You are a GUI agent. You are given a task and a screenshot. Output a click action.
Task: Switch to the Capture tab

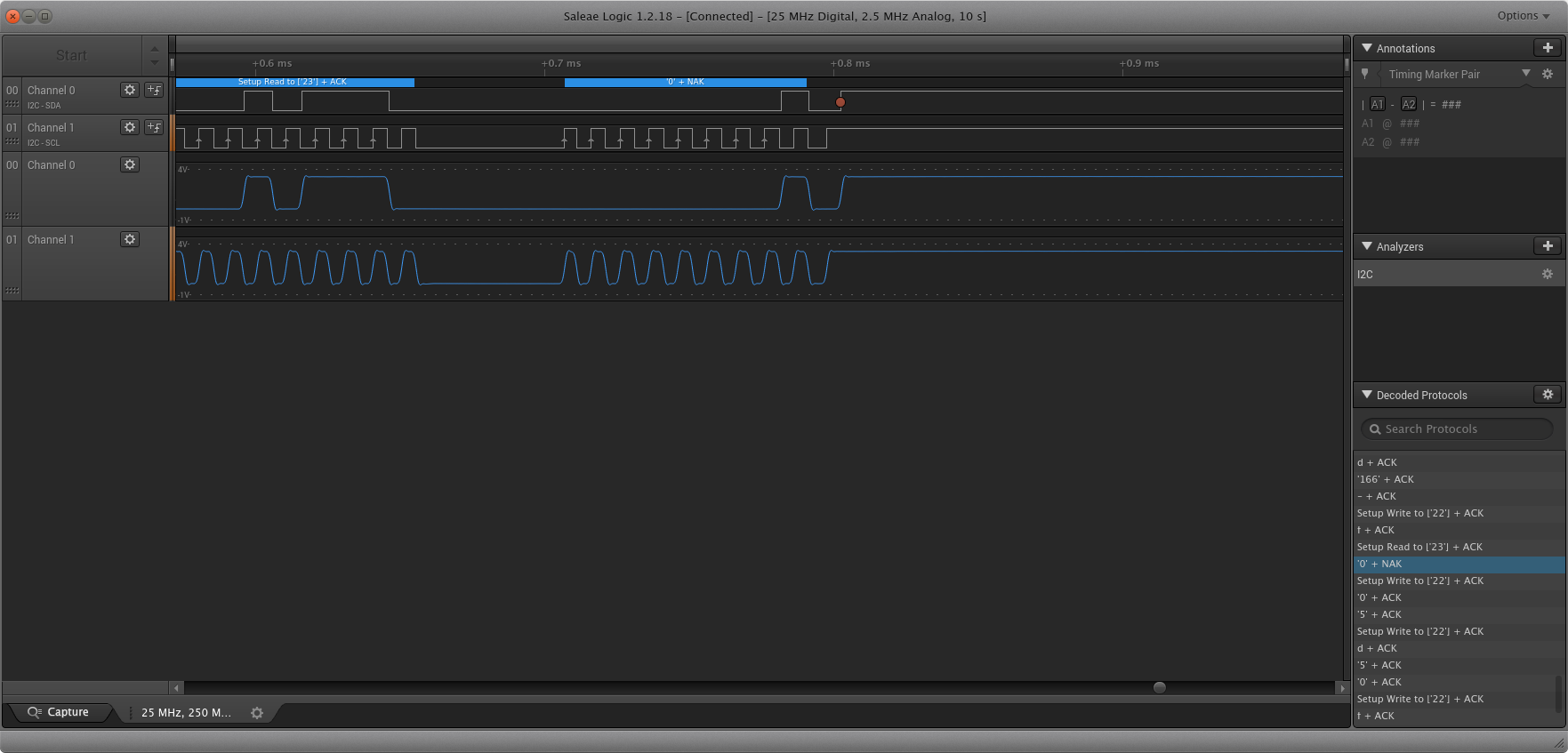pyautogui.click(x=59, y=712)
